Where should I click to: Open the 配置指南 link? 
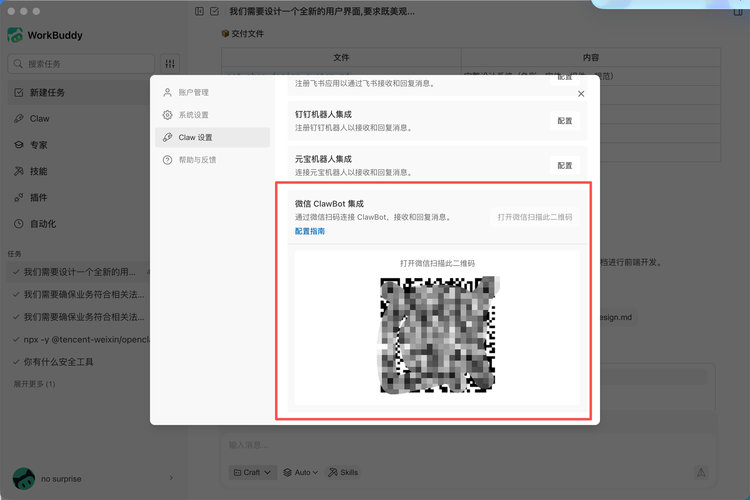click(310, 232)
